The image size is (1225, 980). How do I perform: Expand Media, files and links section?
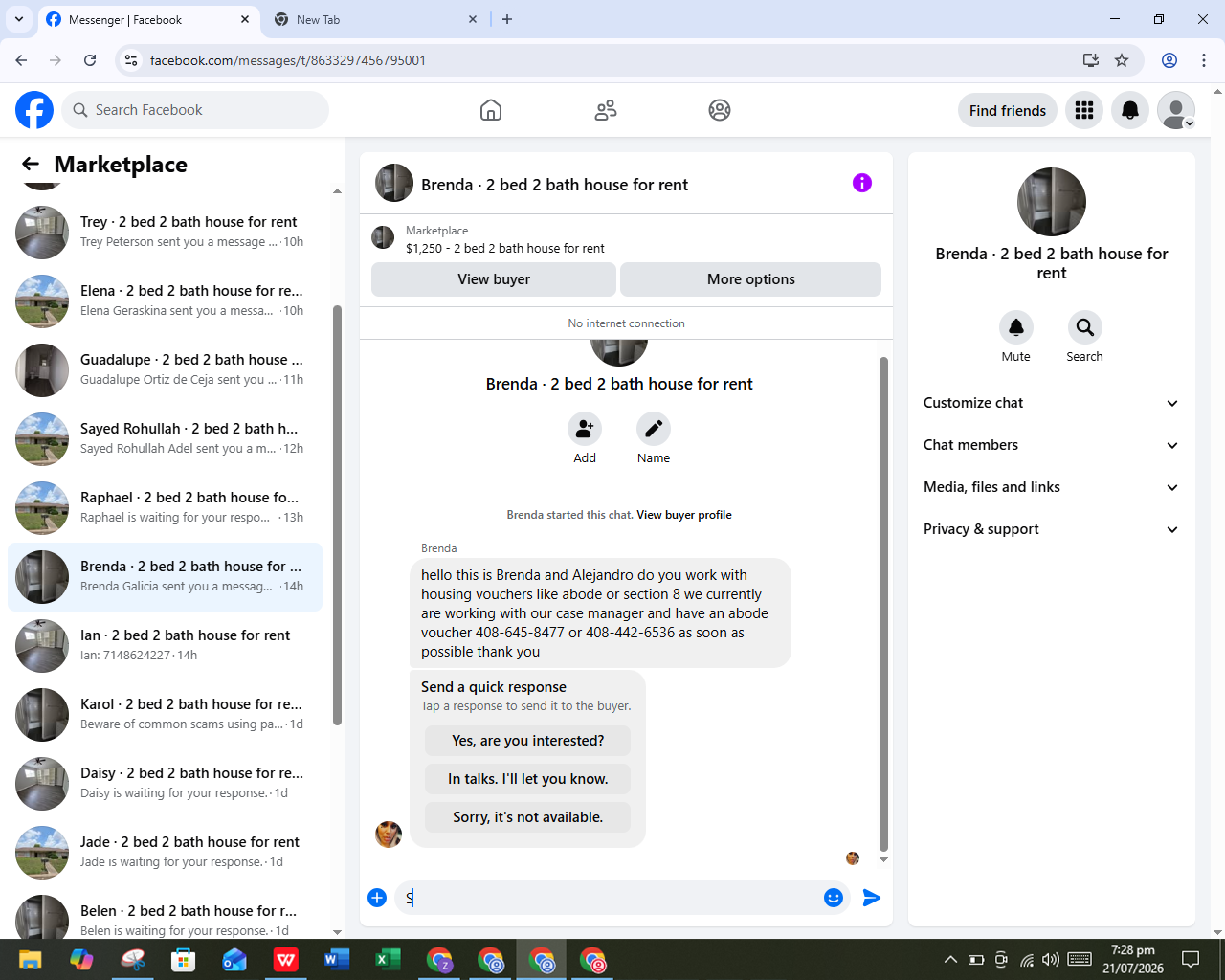point(1051,487)
